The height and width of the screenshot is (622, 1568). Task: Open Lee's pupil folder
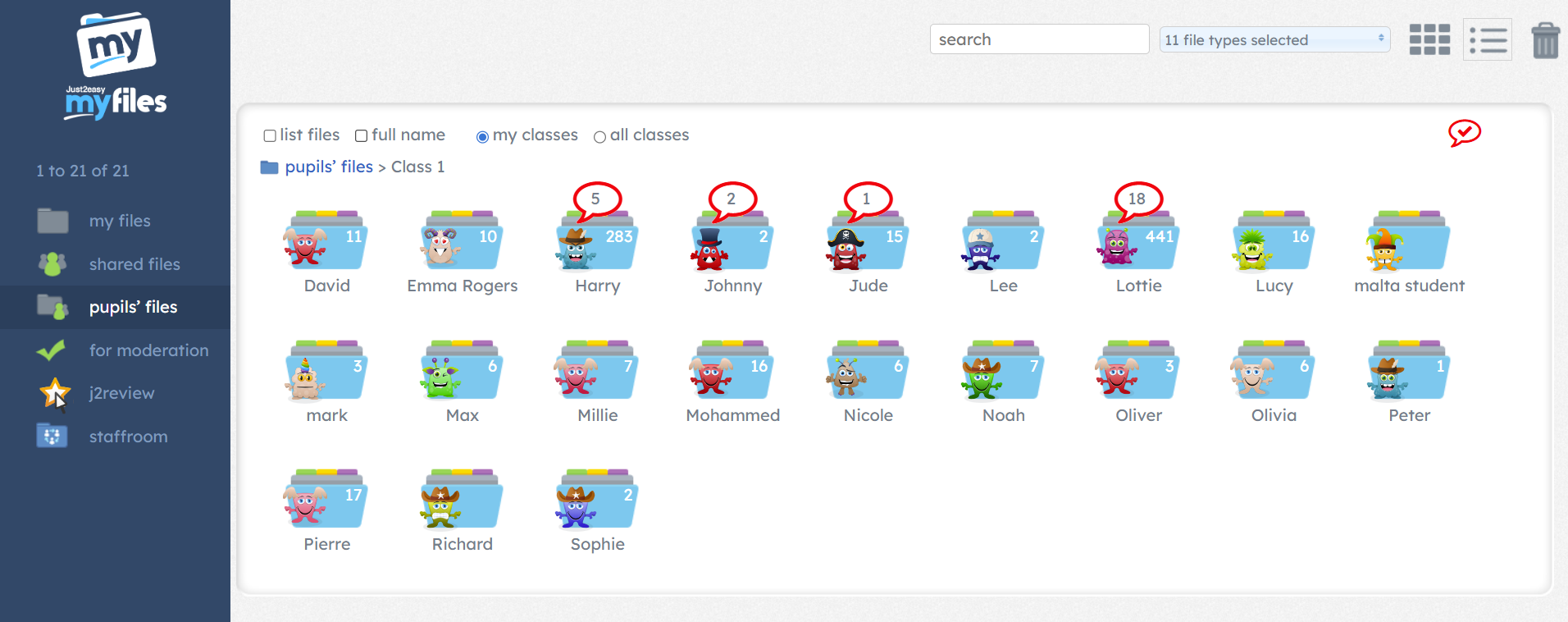click(x=1003, y=241)
